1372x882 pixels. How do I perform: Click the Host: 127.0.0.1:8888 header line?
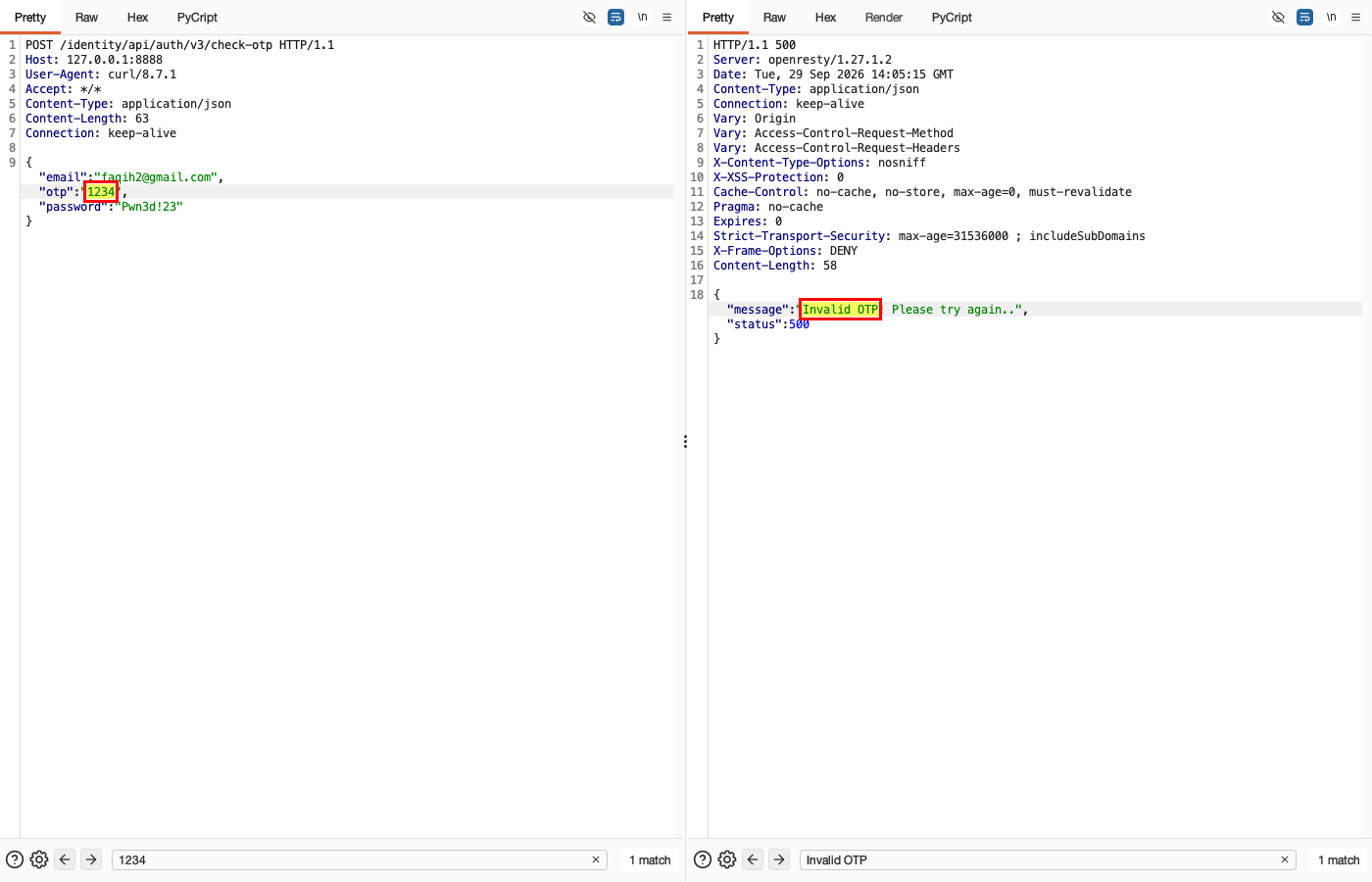pos(94,60)
